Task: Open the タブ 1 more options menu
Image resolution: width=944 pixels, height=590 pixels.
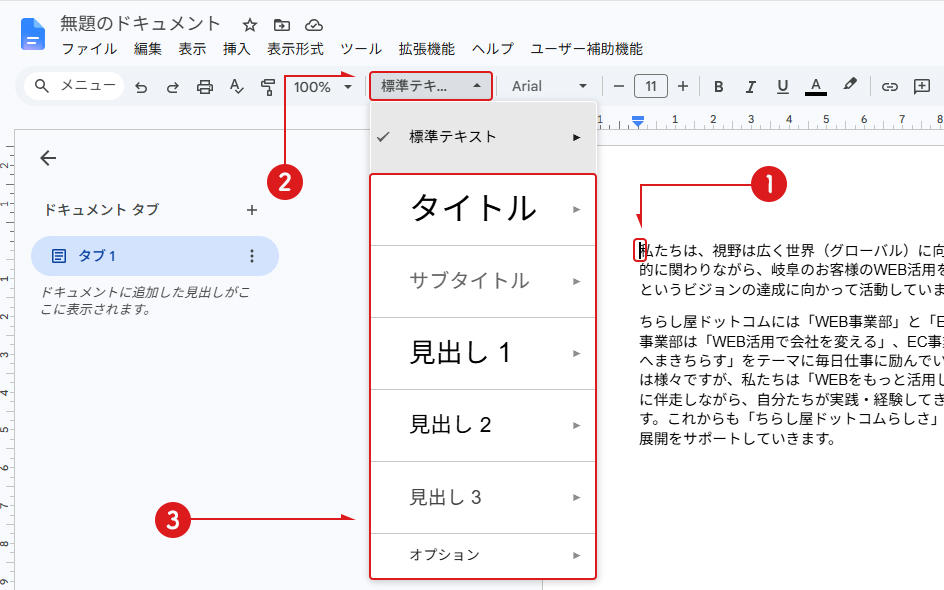Action: click(252, 256)
